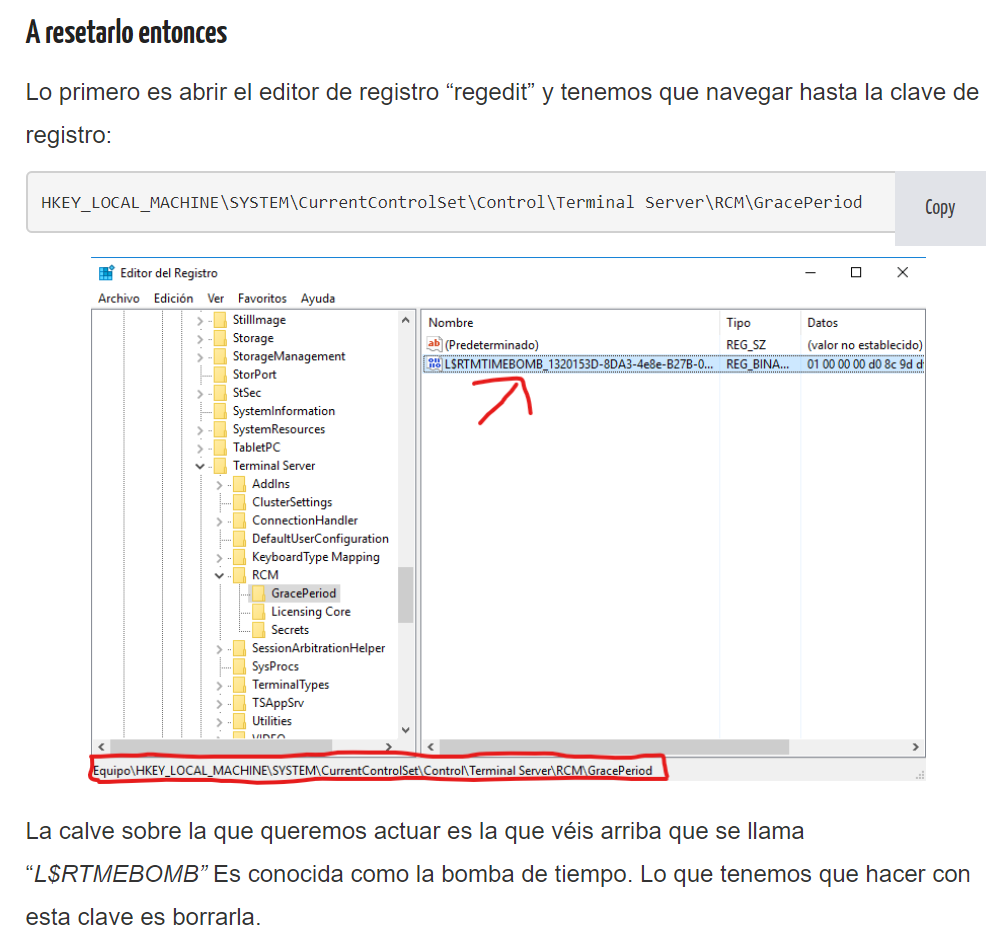The image size is (998, 944).
Task: Click the Editor del Registro app icon
Action: [106, 272]
